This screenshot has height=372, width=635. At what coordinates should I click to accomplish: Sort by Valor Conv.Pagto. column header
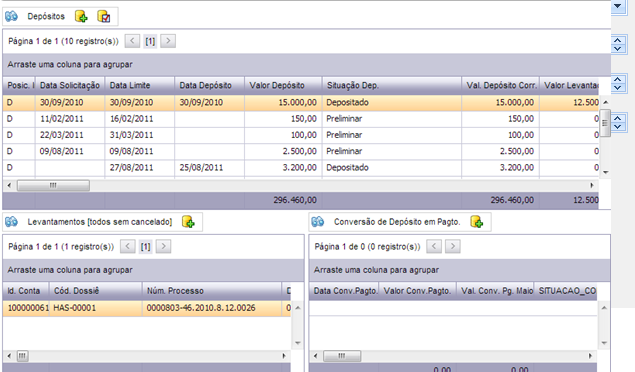(418, 291)
